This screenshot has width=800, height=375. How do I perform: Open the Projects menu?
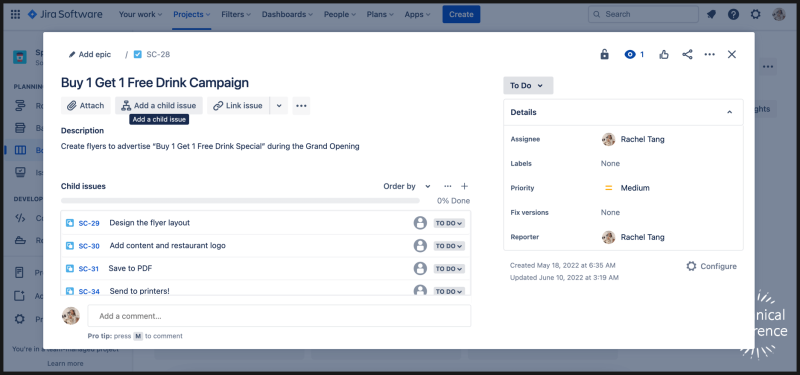click(x=192, y=14)
